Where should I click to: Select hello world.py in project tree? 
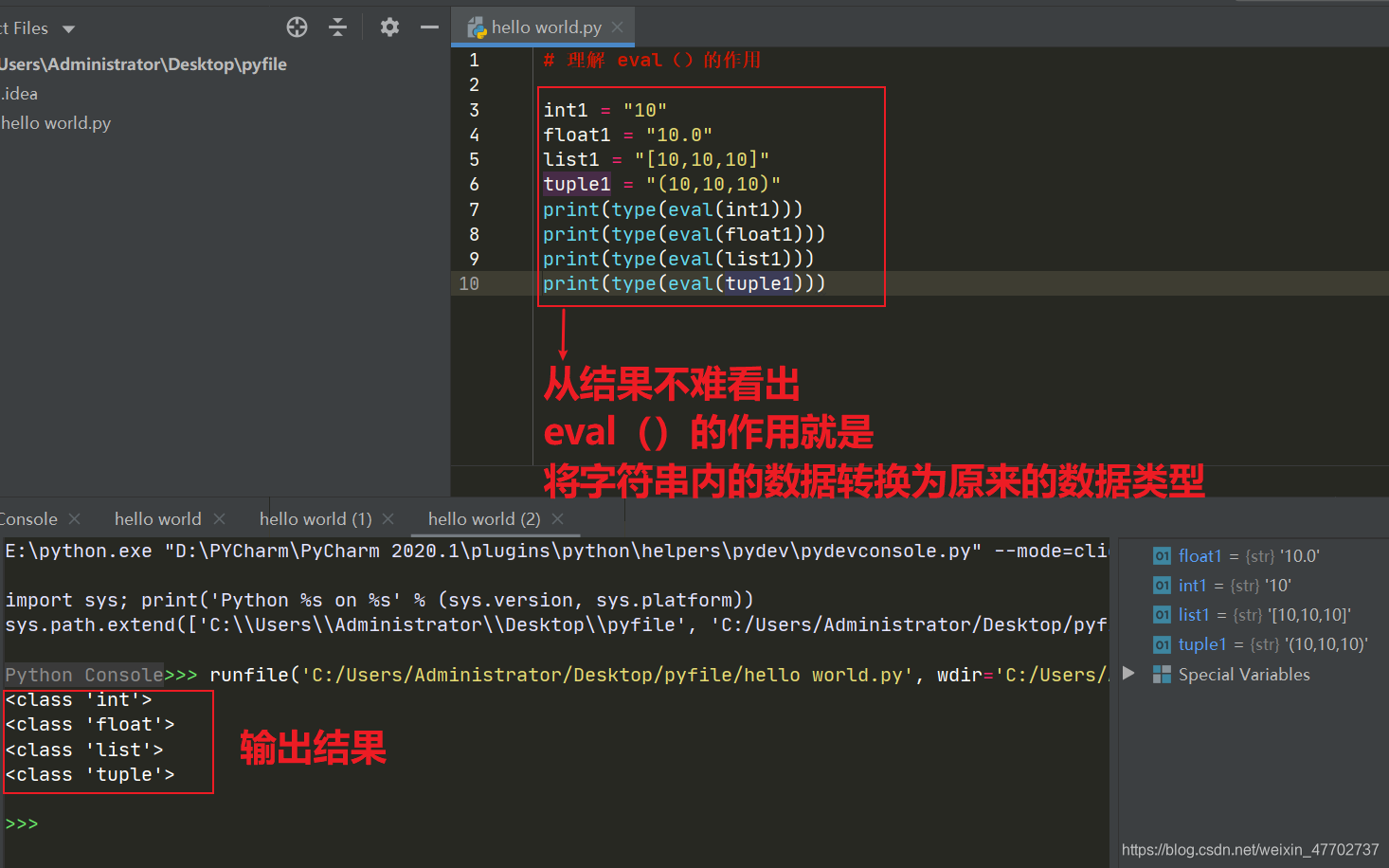56,123
